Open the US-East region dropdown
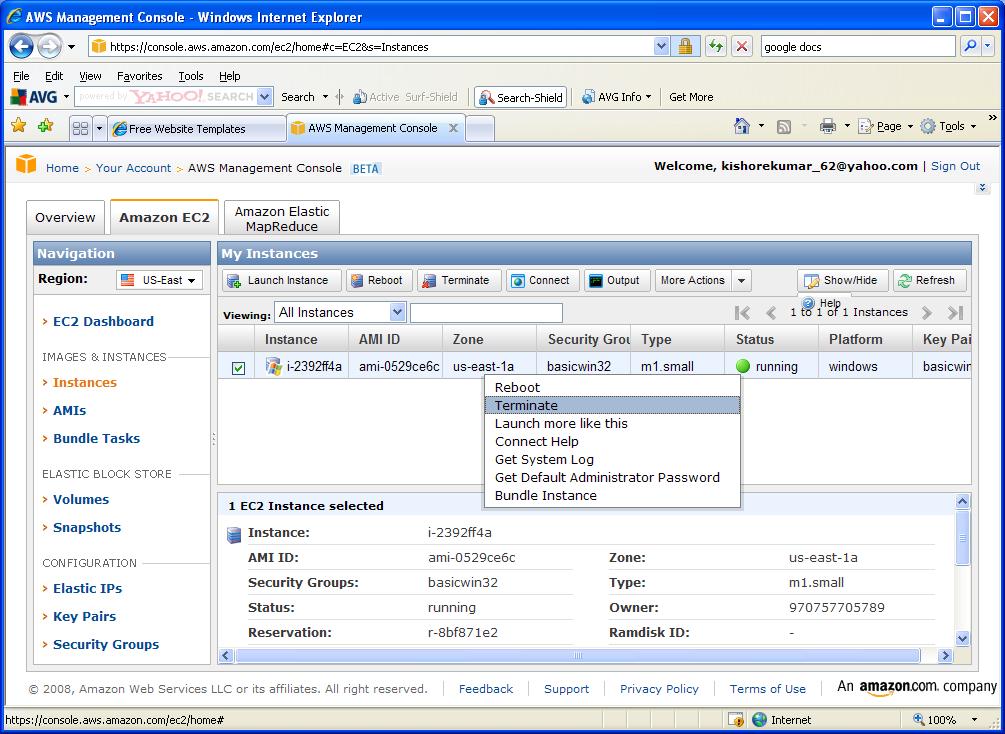 [160, 280]
